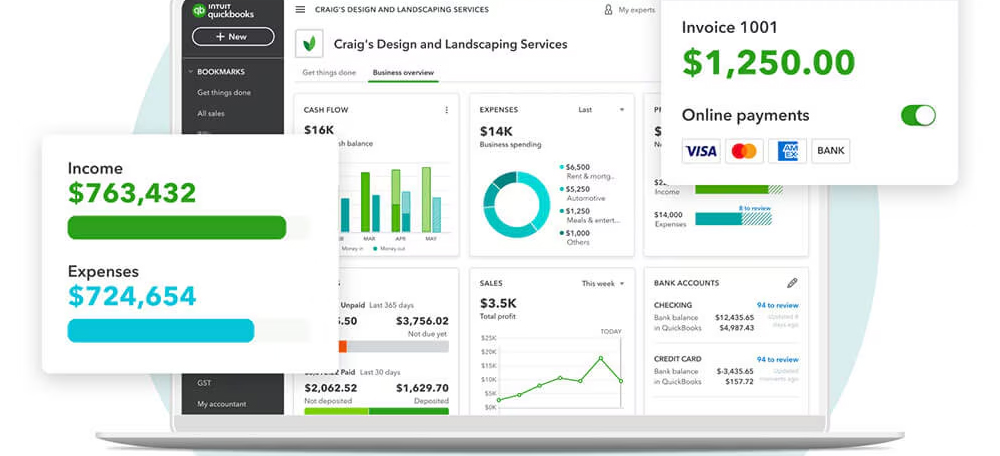This screenshot has height=456, width=1000.
Task: Collapse the BOOKMARKS section chevron
Action: 190,72
